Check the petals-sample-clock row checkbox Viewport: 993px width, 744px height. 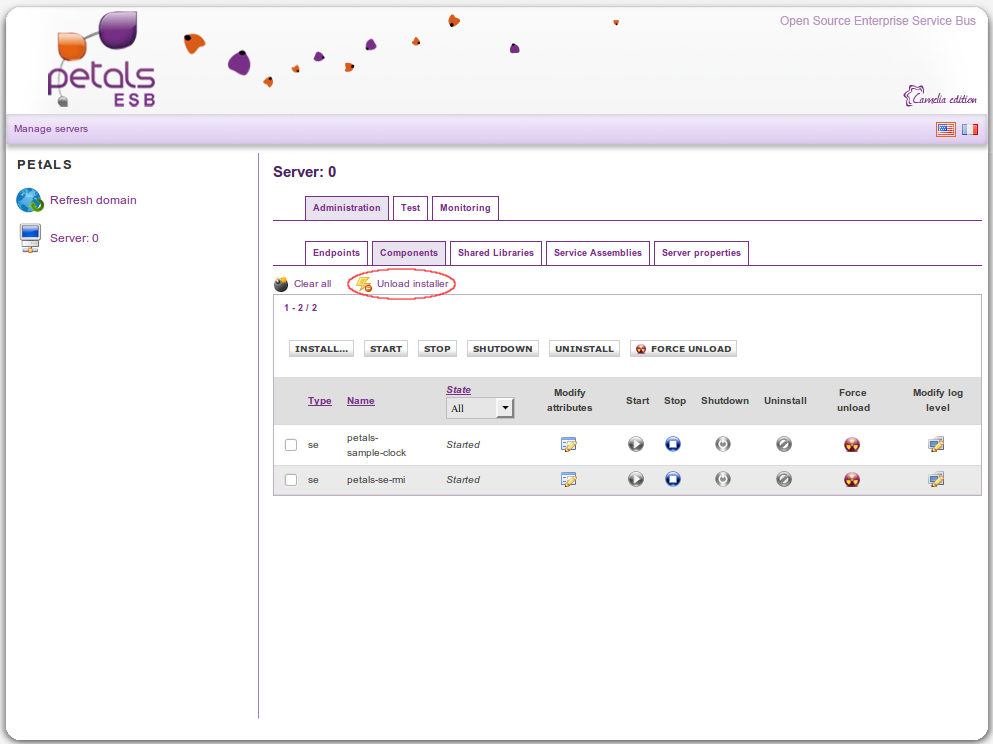(x=291, y=445)
